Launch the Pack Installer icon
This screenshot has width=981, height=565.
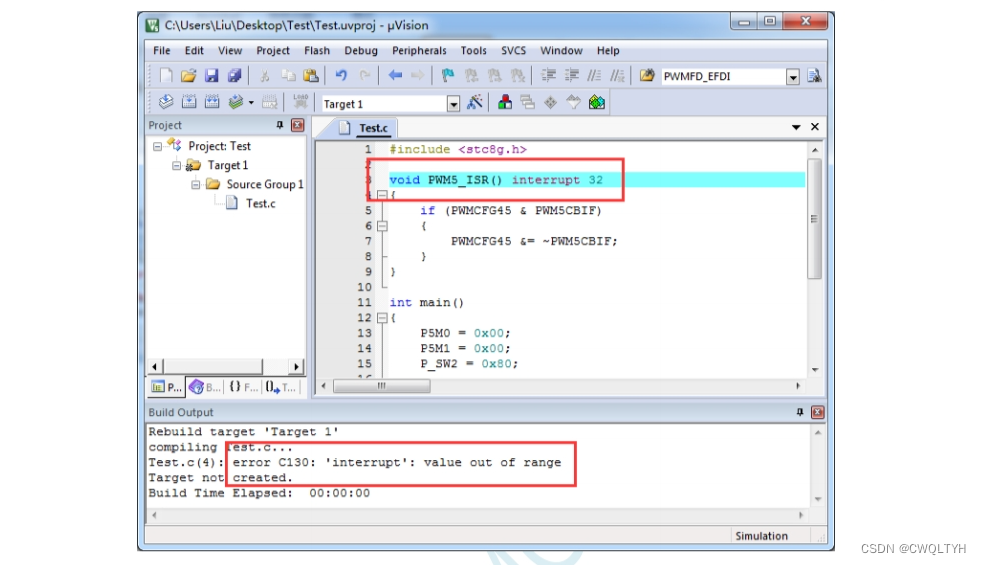pyautogui.click(x=597, y=102)
